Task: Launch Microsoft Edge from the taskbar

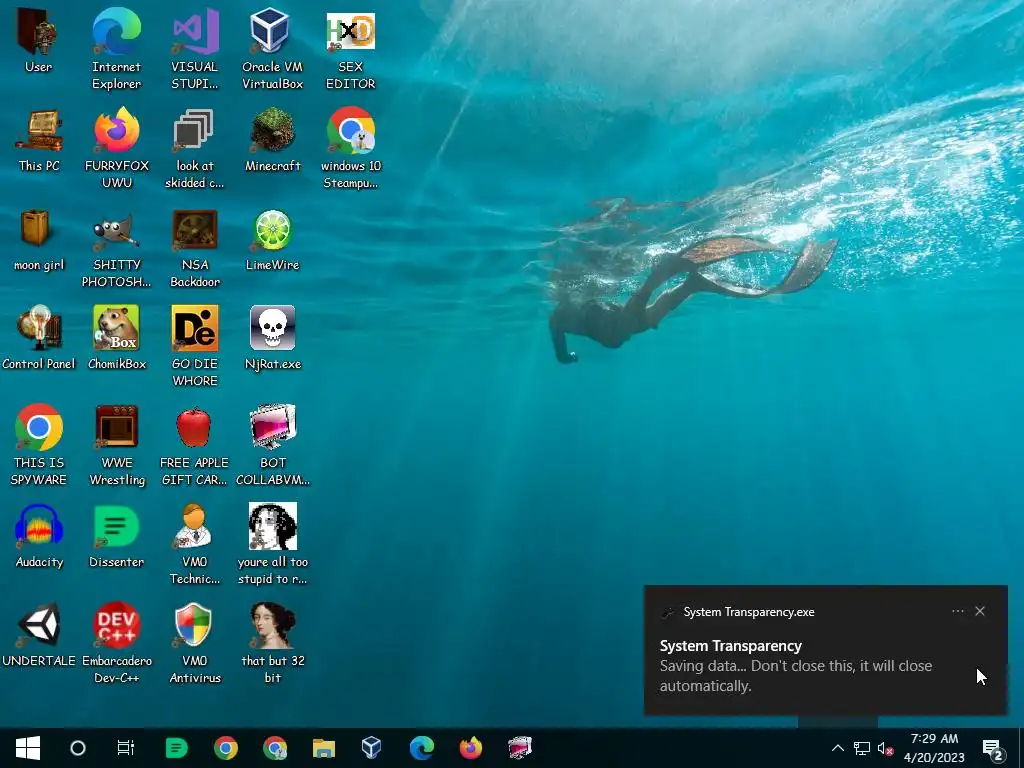Action: [x=421, y=748]
